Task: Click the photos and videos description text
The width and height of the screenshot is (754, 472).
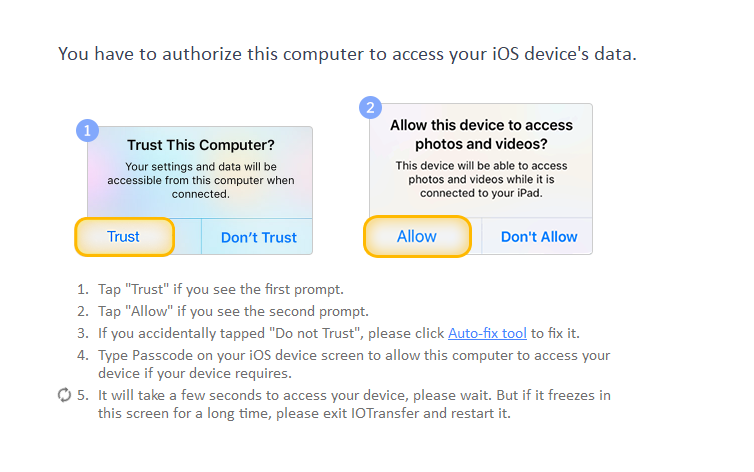Action: coord(481,179)
